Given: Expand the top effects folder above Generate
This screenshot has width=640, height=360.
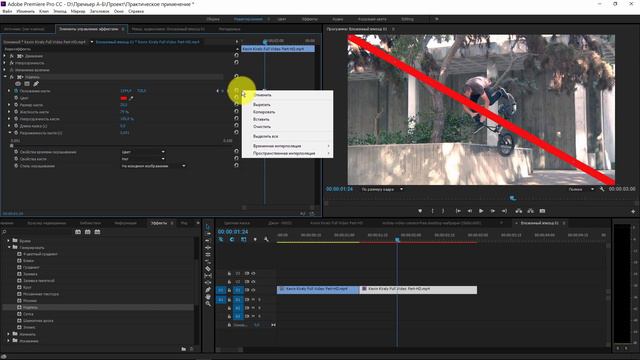Looking at the screenshot, I should point(9,241).
